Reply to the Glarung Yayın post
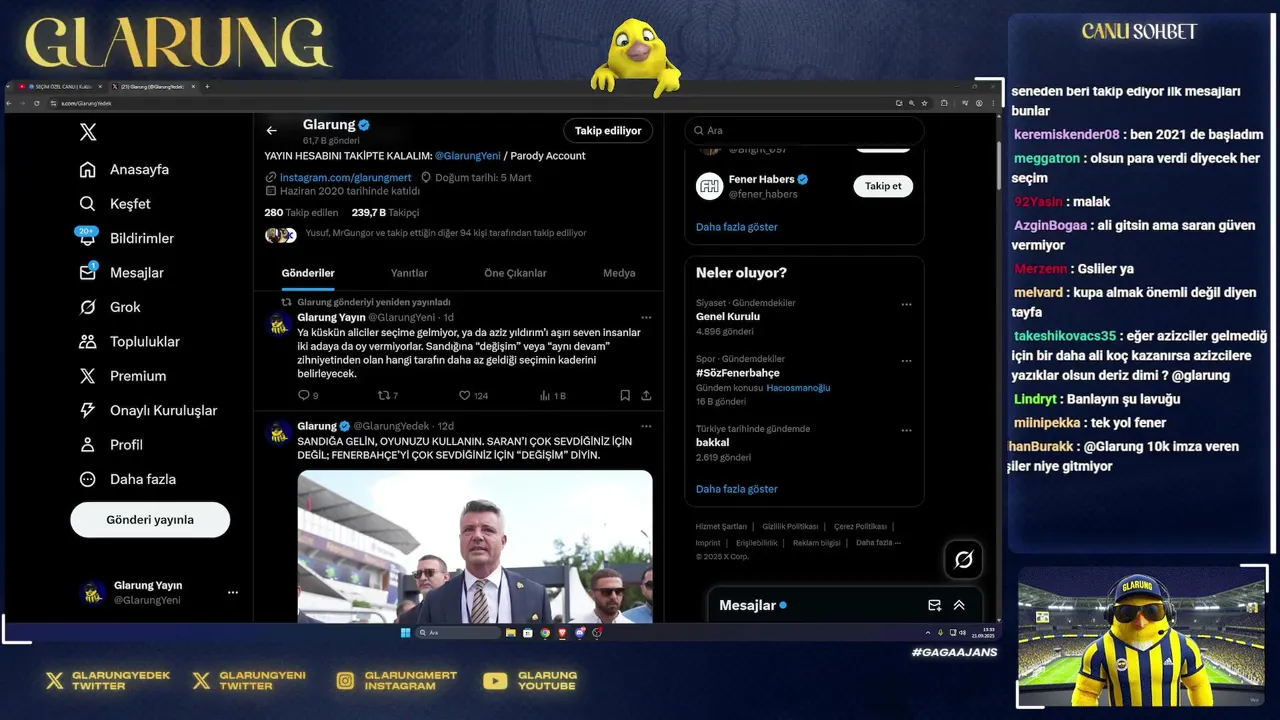Viewport: 1280px width, 720px height. (303, 396)
